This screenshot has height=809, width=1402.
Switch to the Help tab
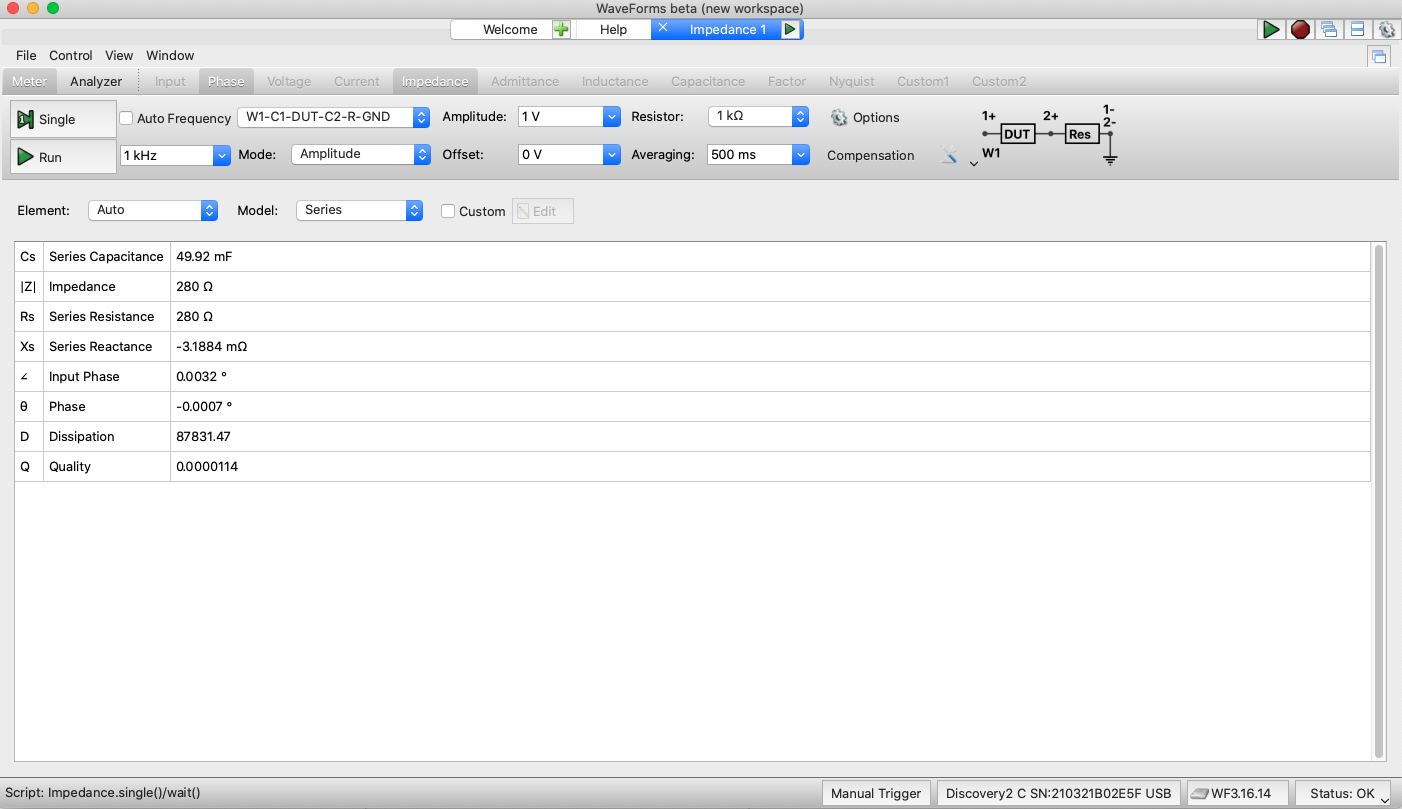(x=613, y=30)
